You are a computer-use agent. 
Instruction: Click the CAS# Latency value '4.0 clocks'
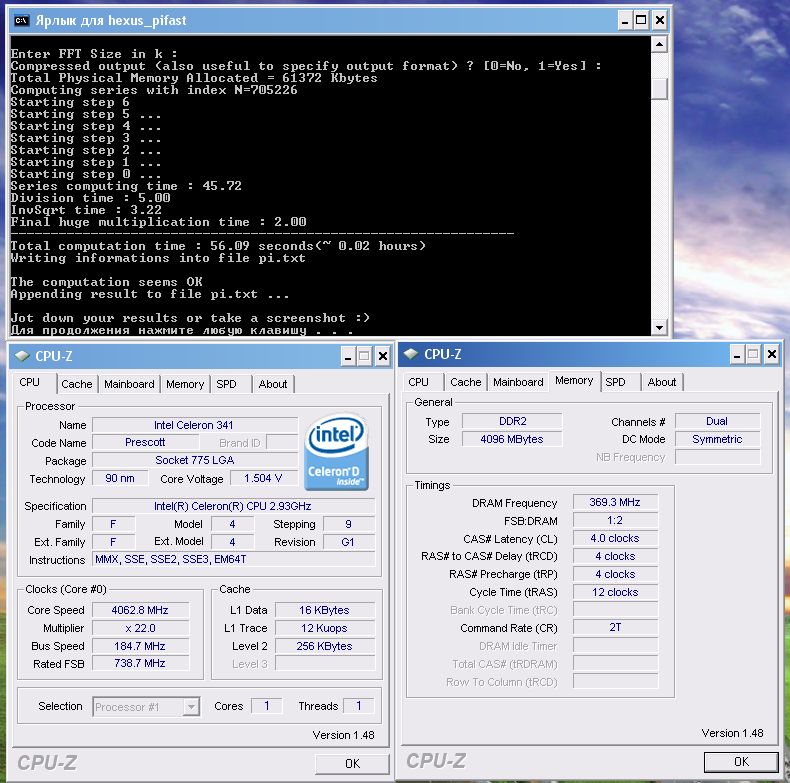(x=615, y=538)
